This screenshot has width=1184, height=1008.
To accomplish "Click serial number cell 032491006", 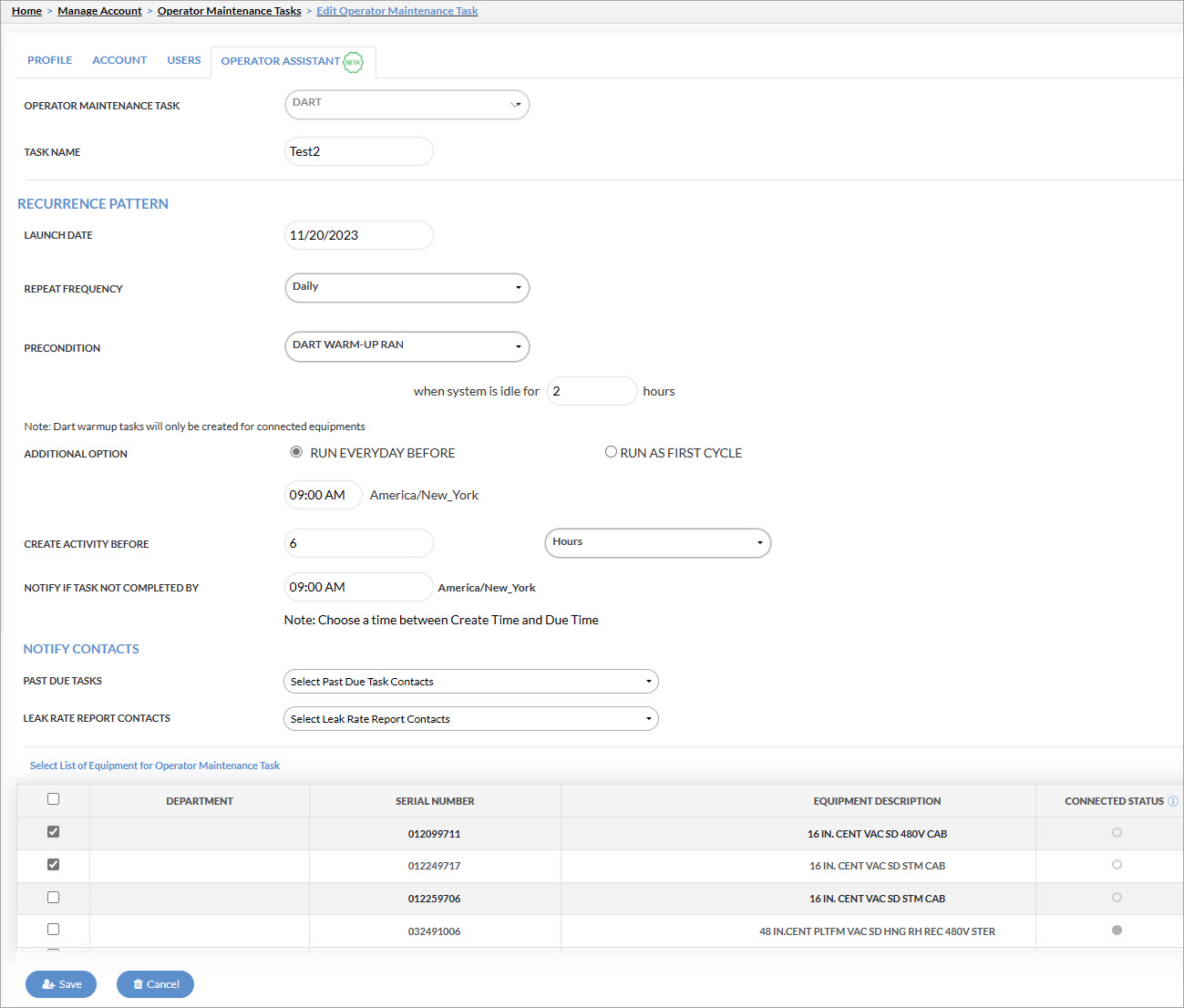I will click(x=434, y=931).
